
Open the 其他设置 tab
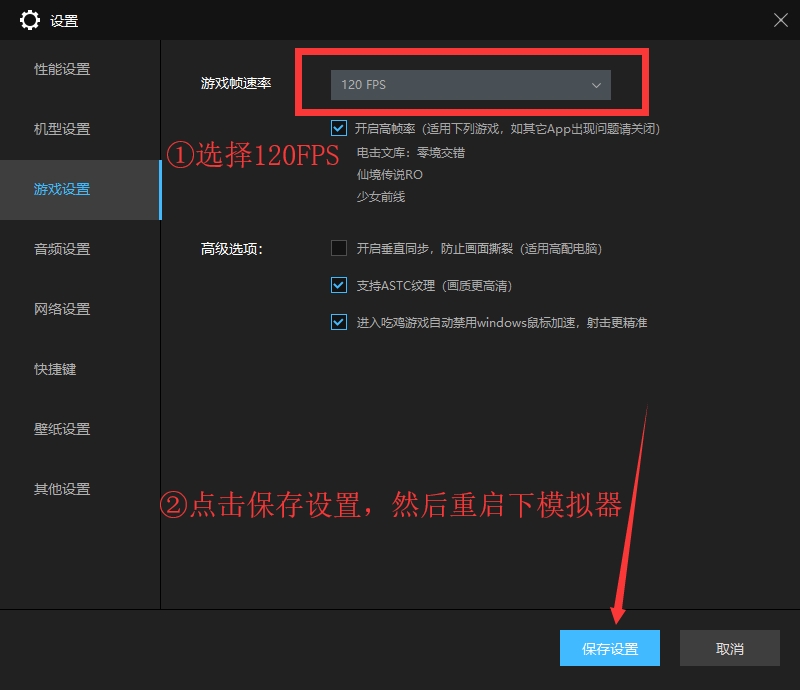click(62, 489)
